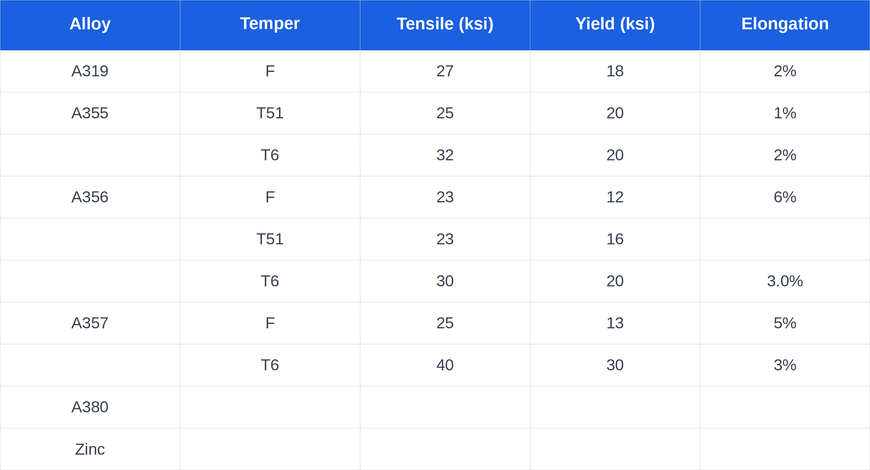Select yield value 18 for A319
The width and height of the screenshot is (870, 470).
click(615, 71)
